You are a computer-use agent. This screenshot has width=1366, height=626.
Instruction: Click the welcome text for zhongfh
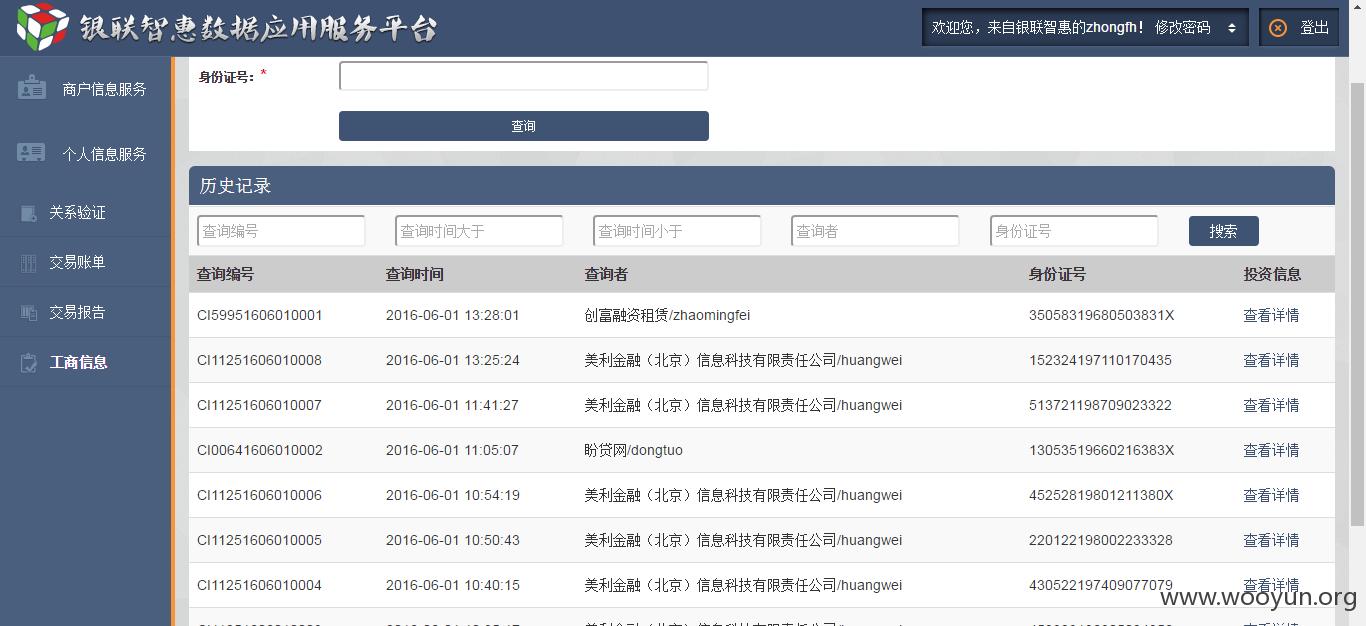pos(1038,28)
